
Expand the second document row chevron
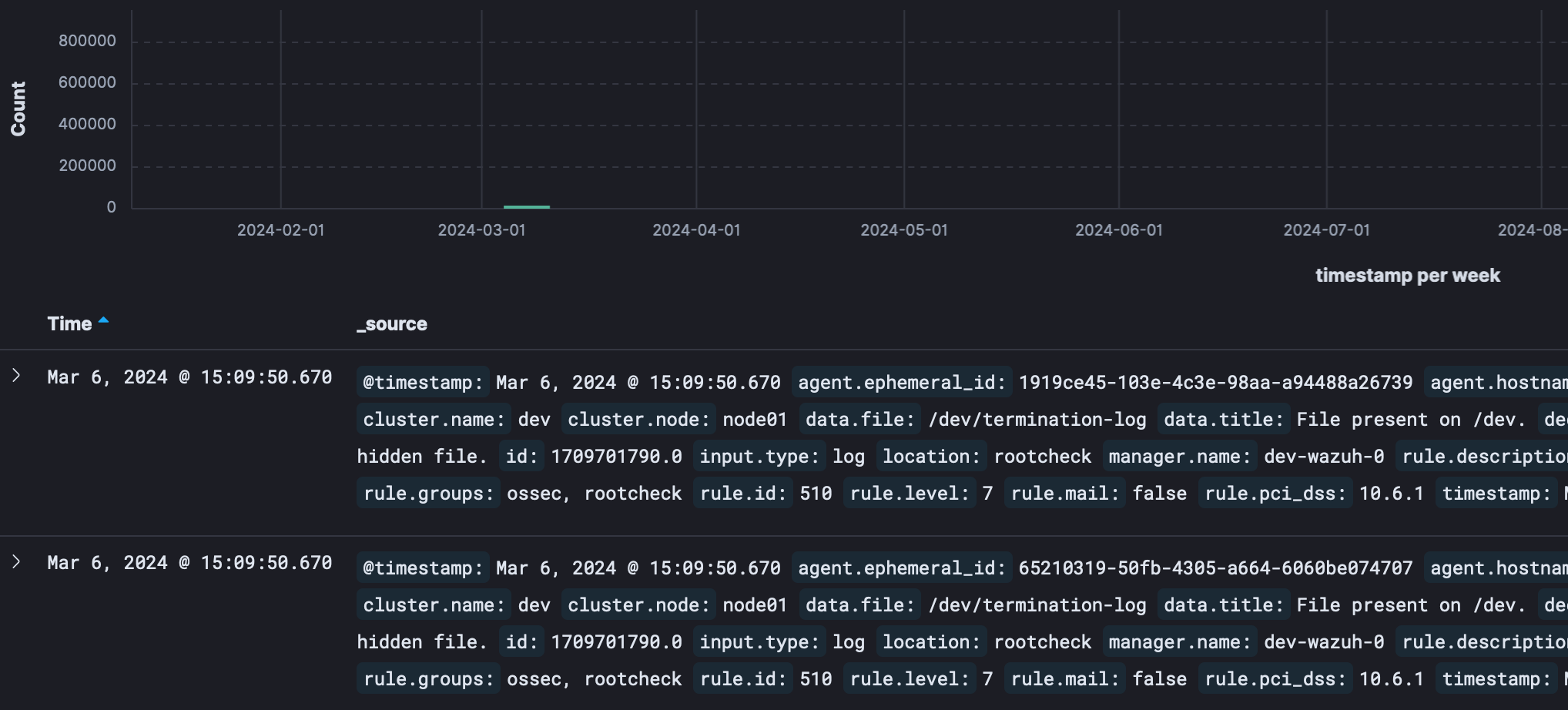click(x=16, y=562)
